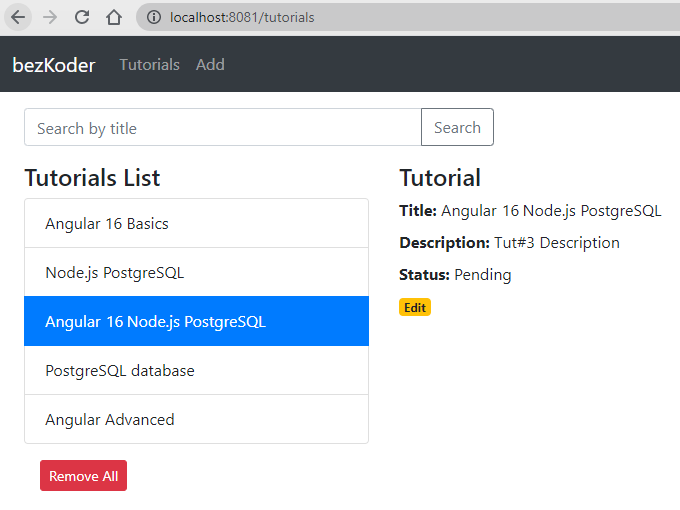Viewport: 680px width, 510px height.
Task: Go to the browser home page icon
Action: point(114,17)
